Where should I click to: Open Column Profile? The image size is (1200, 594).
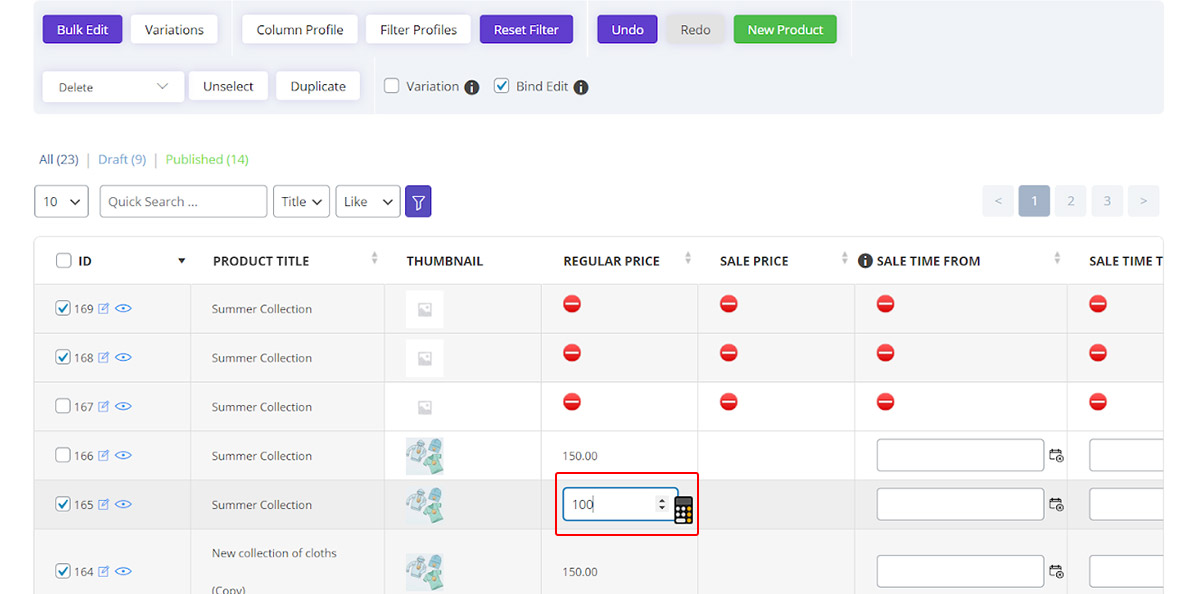(300, 29)
